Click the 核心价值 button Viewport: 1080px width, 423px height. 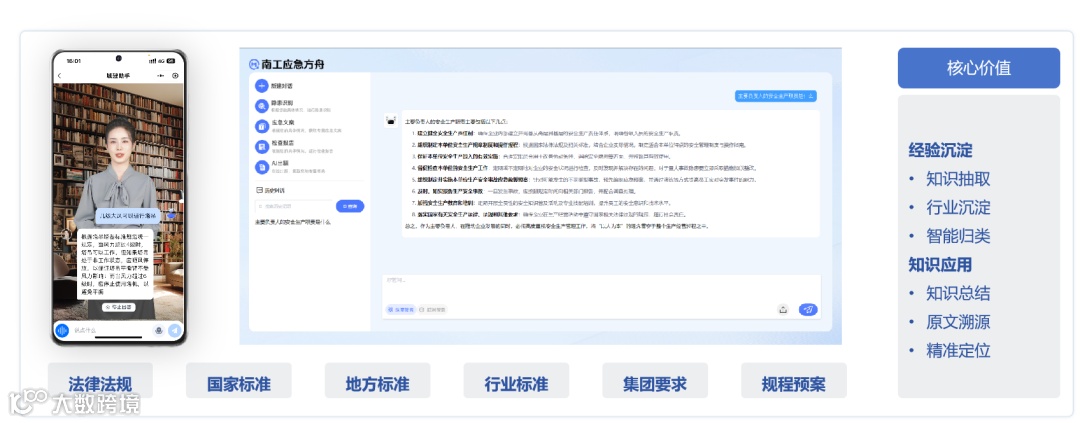[978, 68]
